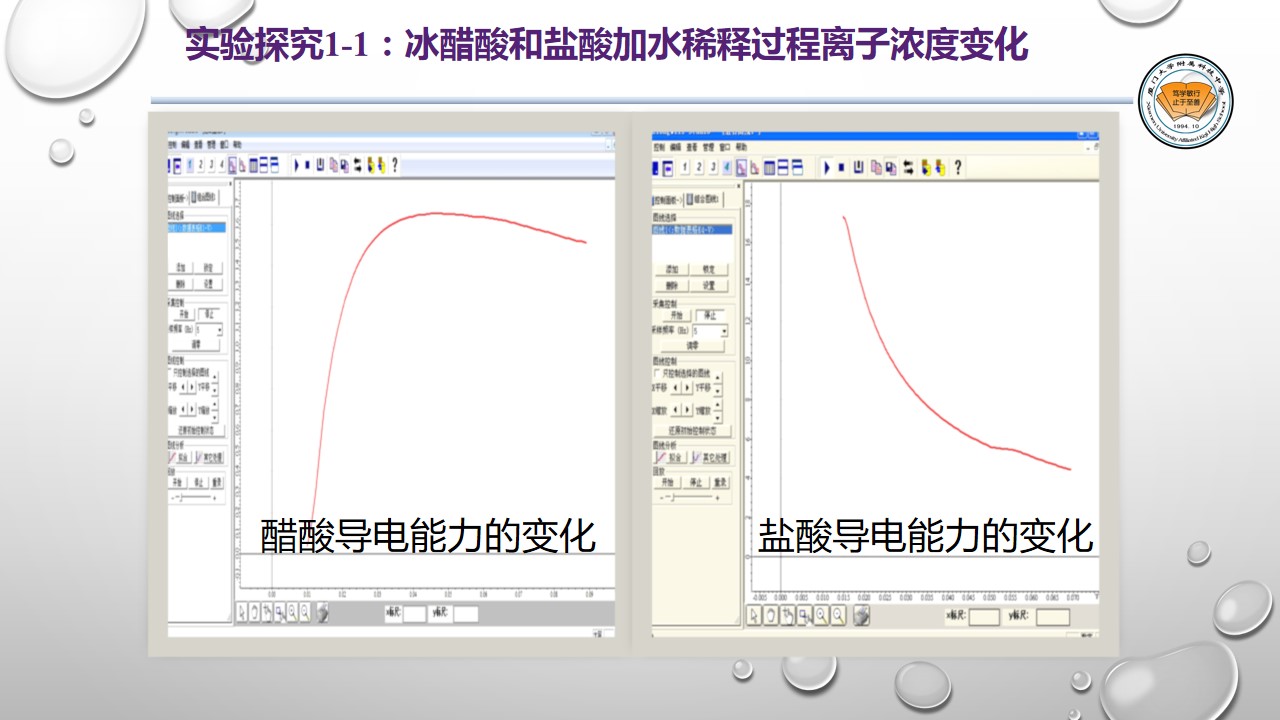Switch to the 组合图线 tab in the right window
This screenshot has height=720, width=1280.
705,200
